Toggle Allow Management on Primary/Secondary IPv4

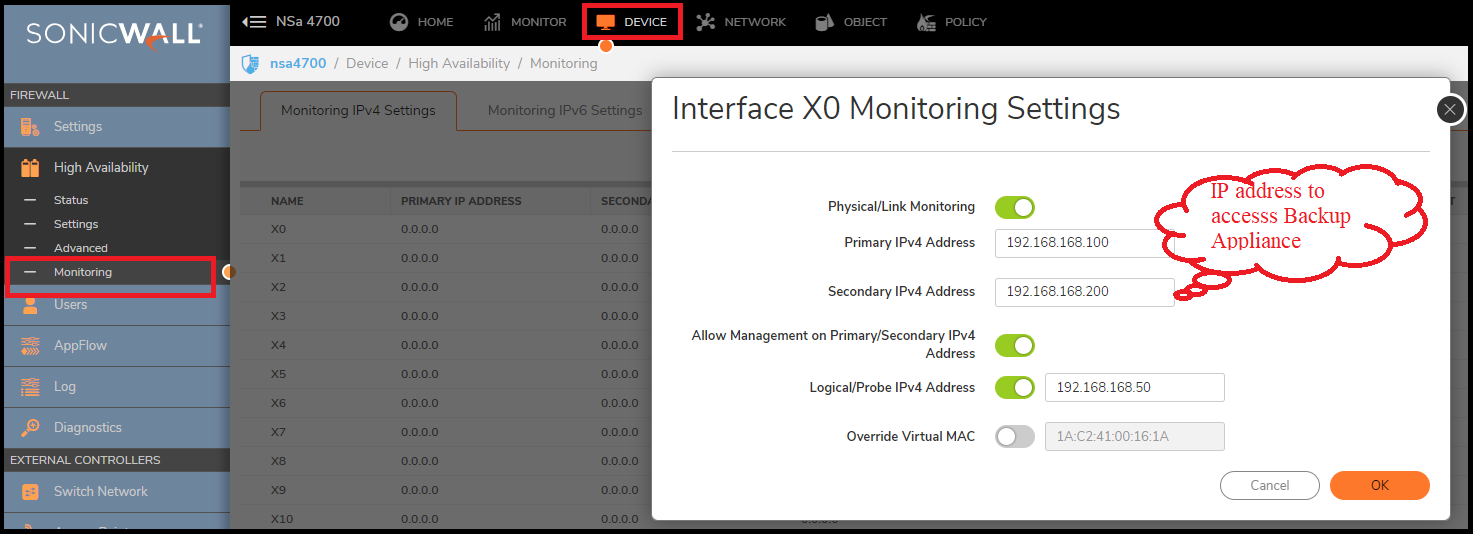point(1014,346)
